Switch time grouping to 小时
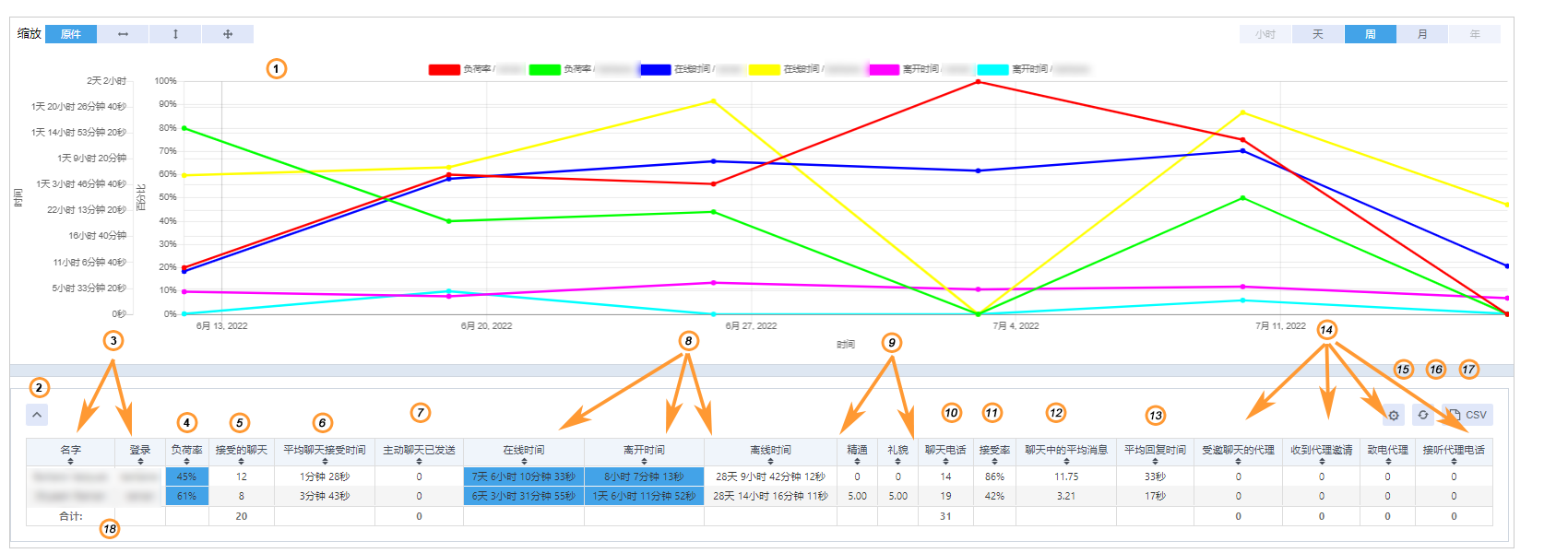1568x553 pixels. 1265,34
